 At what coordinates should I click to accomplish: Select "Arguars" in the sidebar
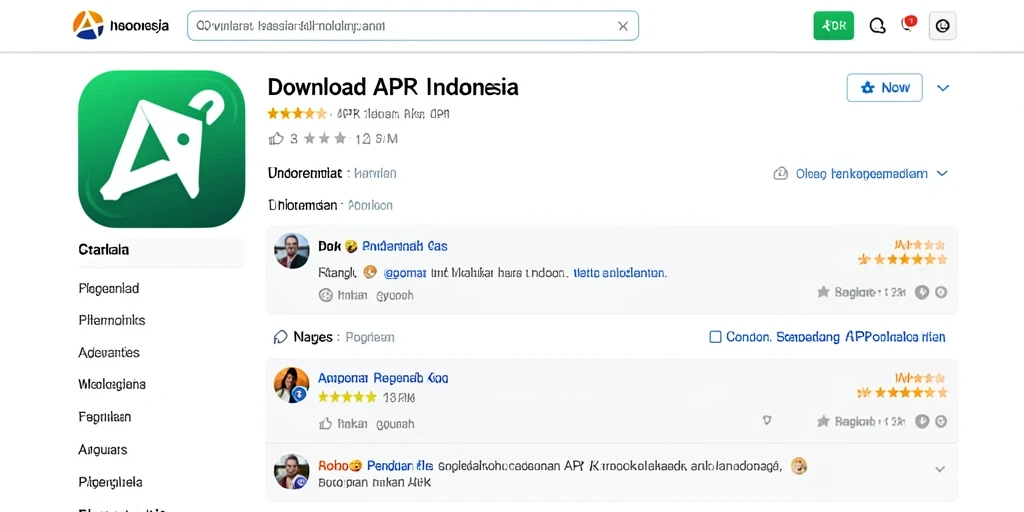click(103, 449)
